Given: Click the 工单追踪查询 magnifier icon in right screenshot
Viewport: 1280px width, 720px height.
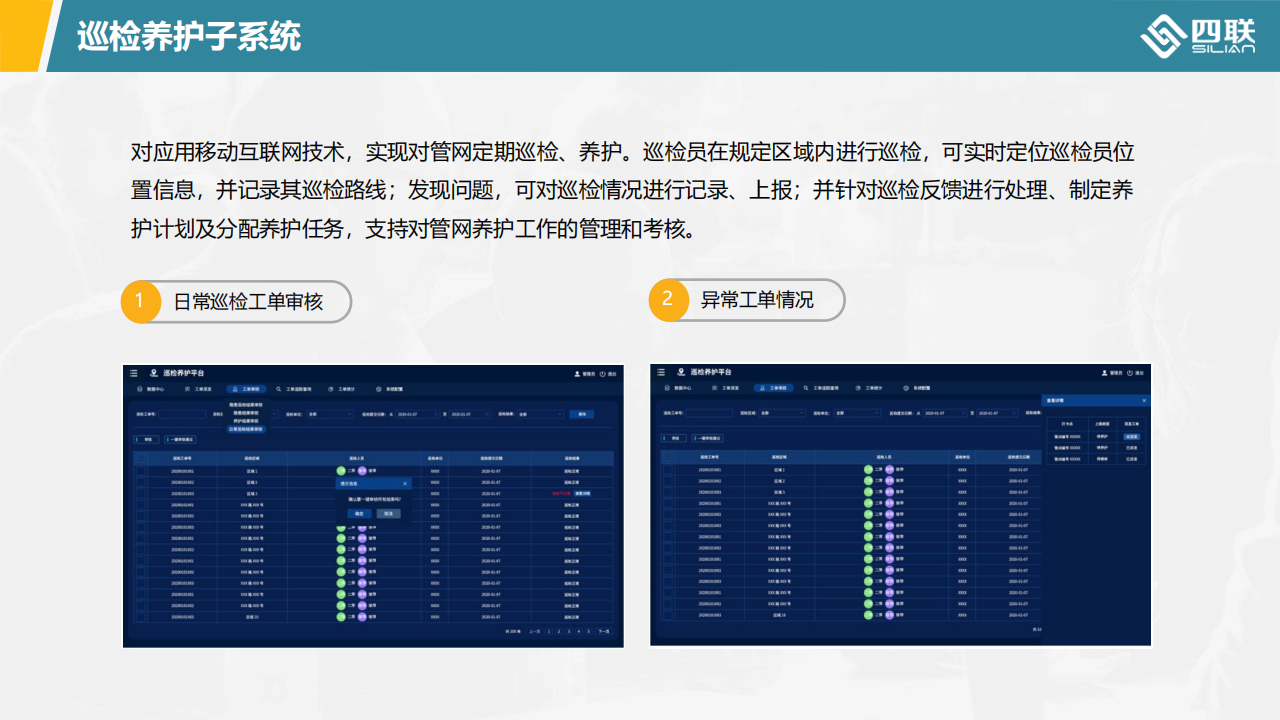Looking at the screenshot, I should [x=806, y=388].
